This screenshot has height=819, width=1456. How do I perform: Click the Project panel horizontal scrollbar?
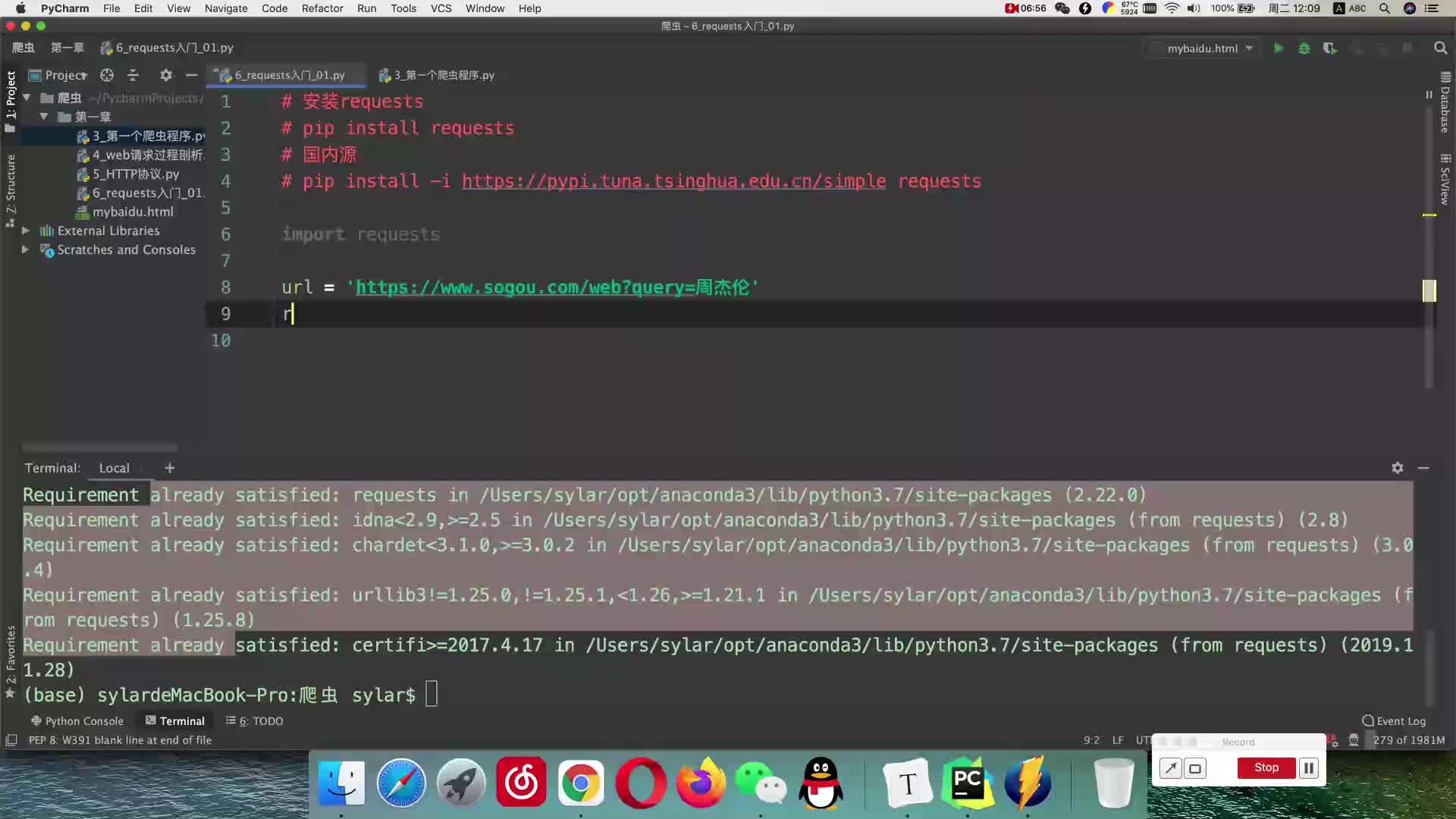(x=99, y=447)
